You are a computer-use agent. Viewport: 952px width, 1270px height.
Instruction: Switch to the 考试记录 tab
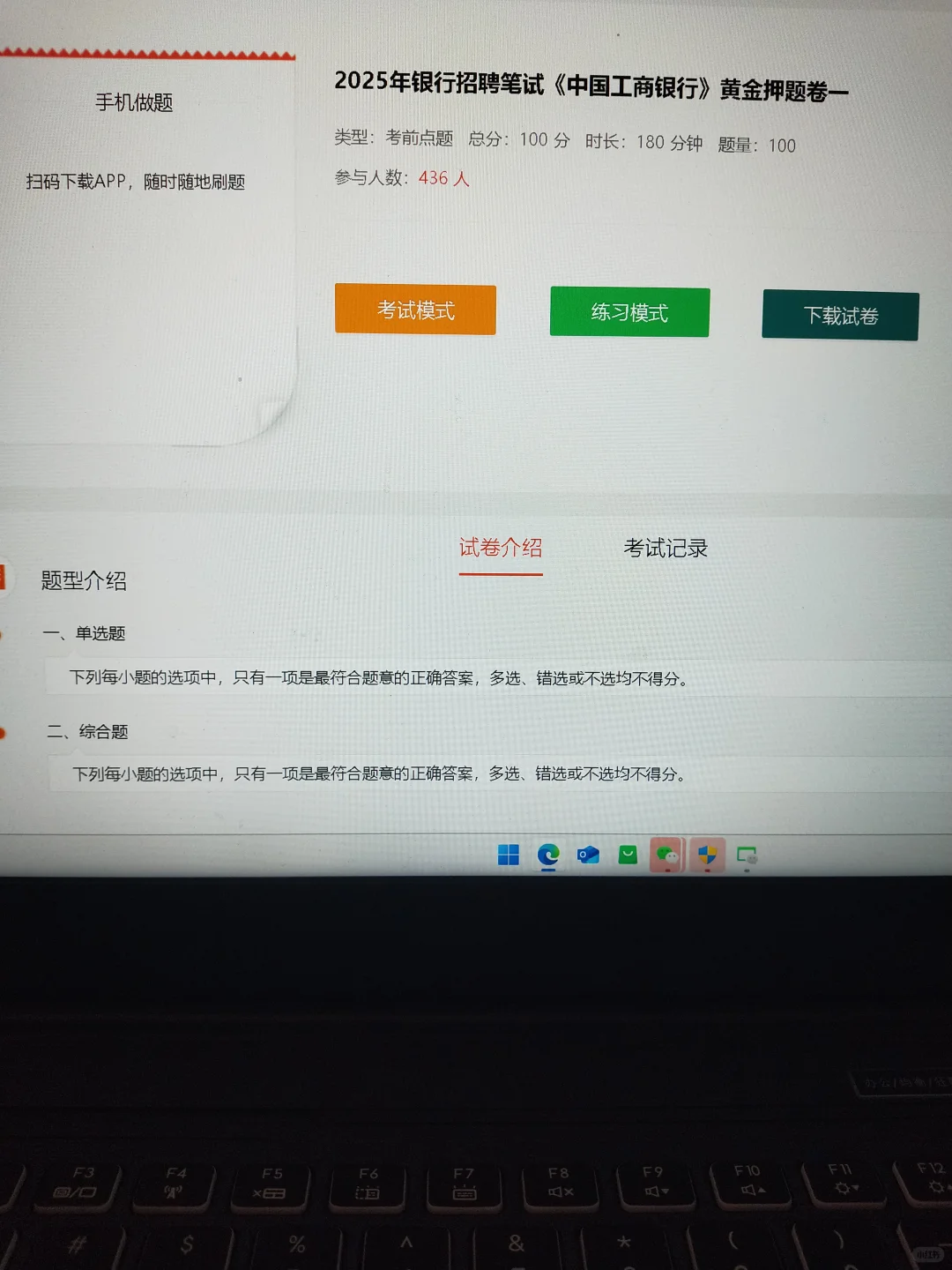click(666, 548)
